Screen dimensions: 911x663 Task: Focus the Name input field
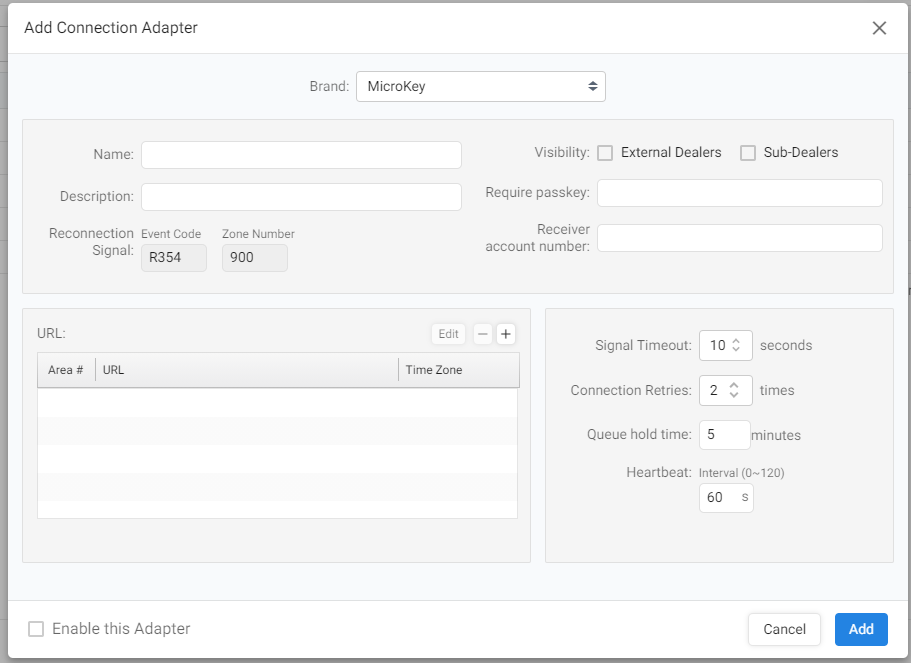tap(301, 155)
